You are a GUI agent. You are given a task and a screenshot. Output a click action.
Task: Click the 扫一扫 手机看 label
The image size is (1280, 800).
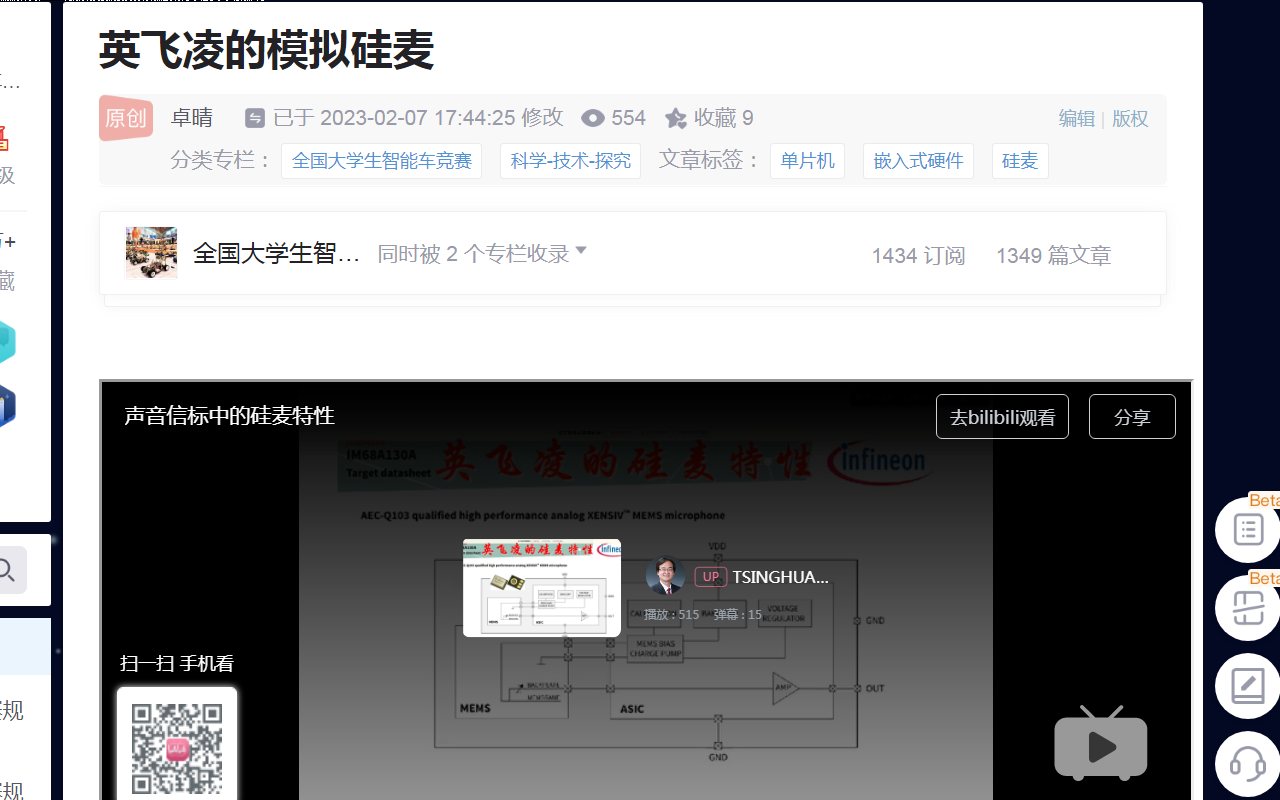tap(177, 663)
